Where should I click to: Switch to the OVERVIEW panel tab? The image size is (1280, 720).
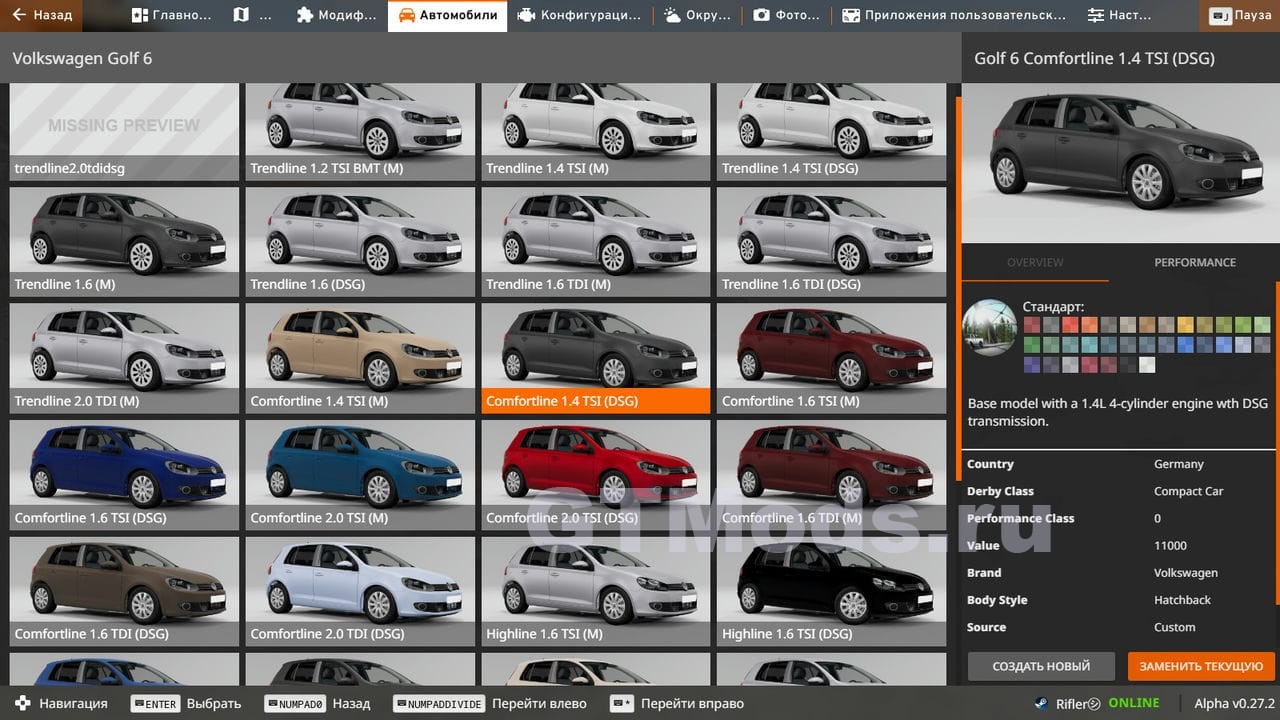pyautogui.click(x=1035, y=262)
